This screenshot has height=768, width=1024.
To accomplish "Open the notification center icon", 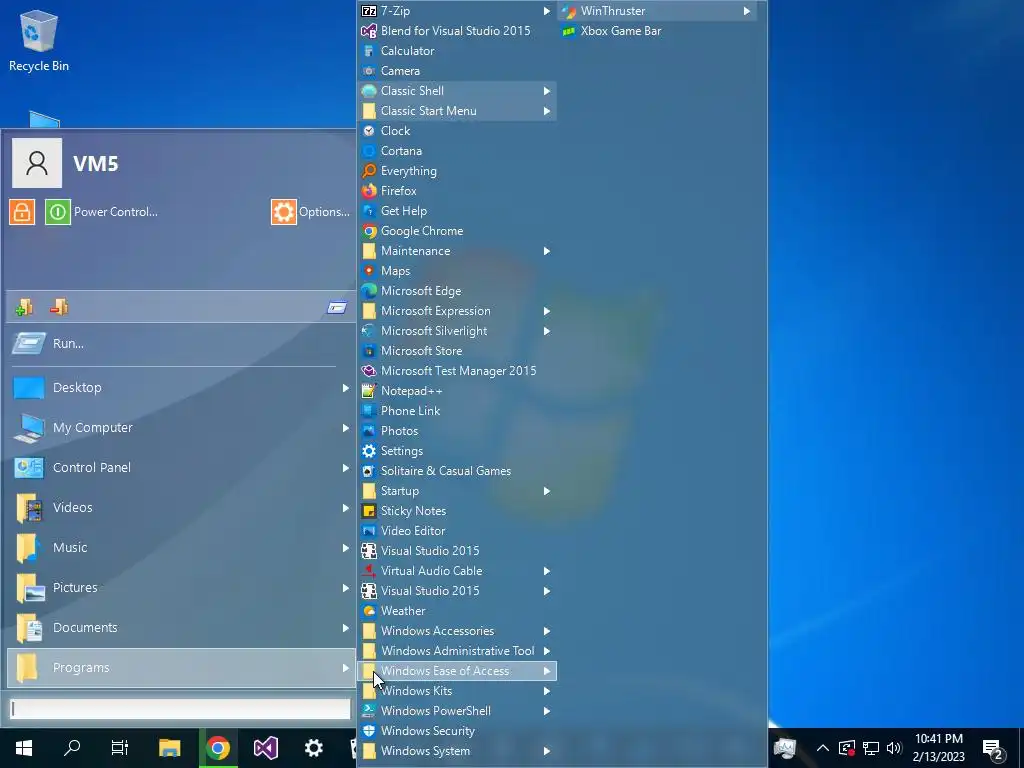I will click(993, 749).
